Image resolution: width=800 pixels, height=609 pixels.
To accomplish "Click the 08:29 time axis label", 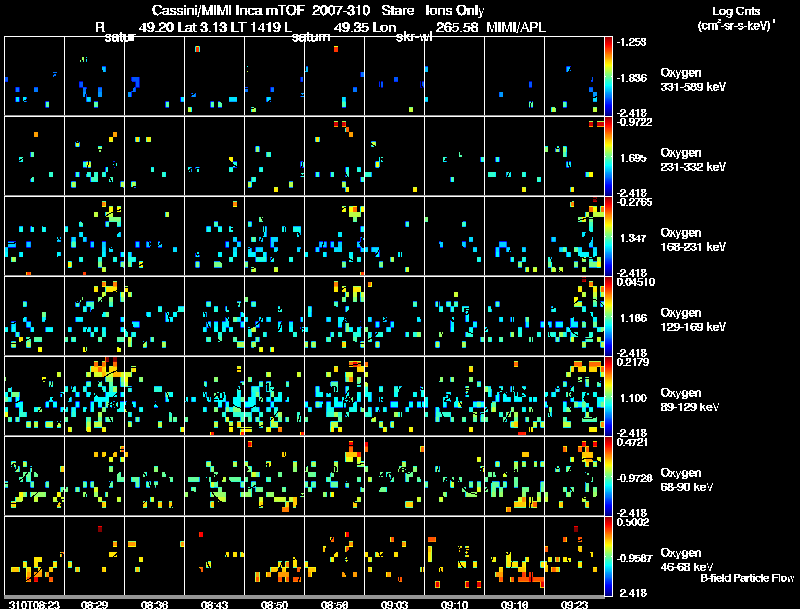I will pyautogui.click(x=94, y=604).
